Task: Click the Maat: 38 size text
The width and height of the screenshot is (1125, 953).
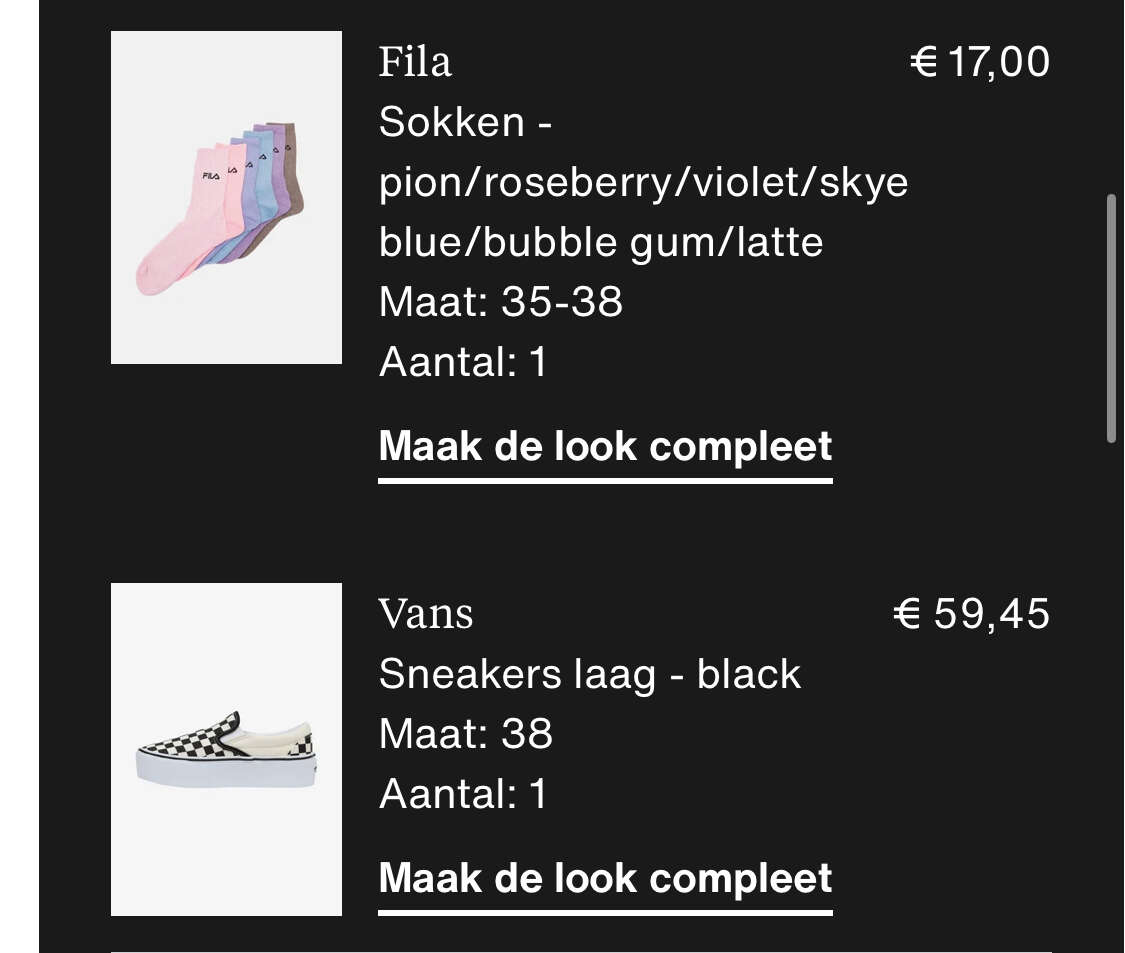Action: click(466, 734)
